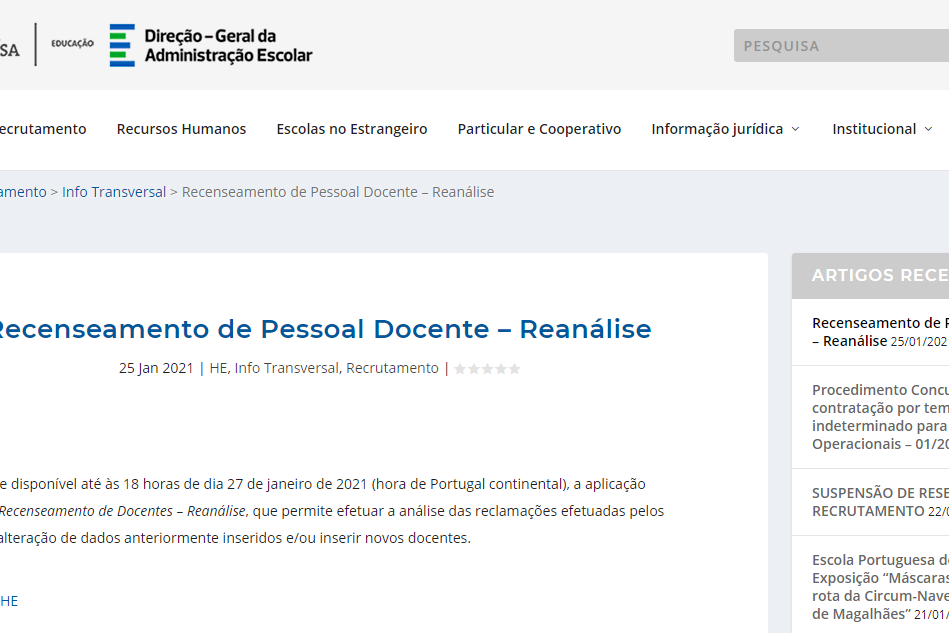
Task: Select Particular e Cooperativo menu item
Action: [539, 129]
